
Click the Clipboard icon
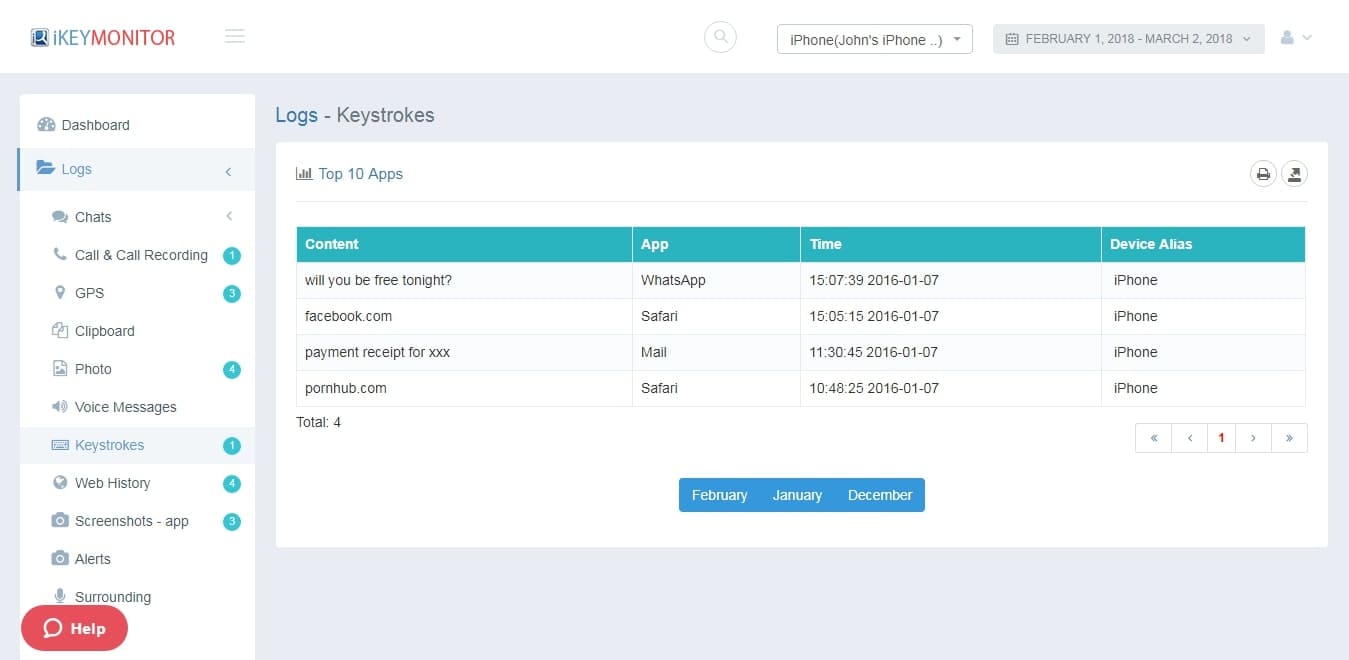59,330
